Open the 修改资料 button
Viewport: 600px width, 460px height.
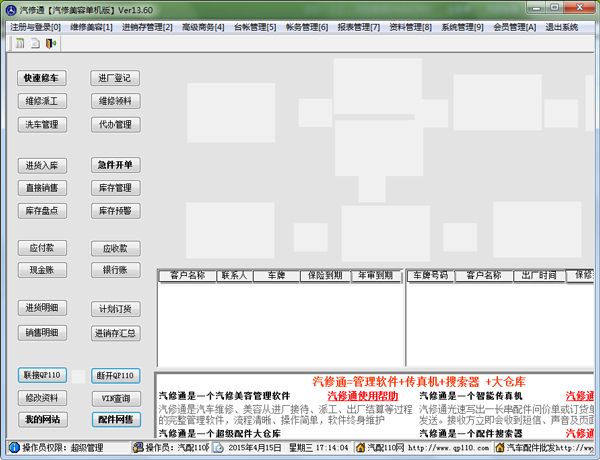click(42, 398)
